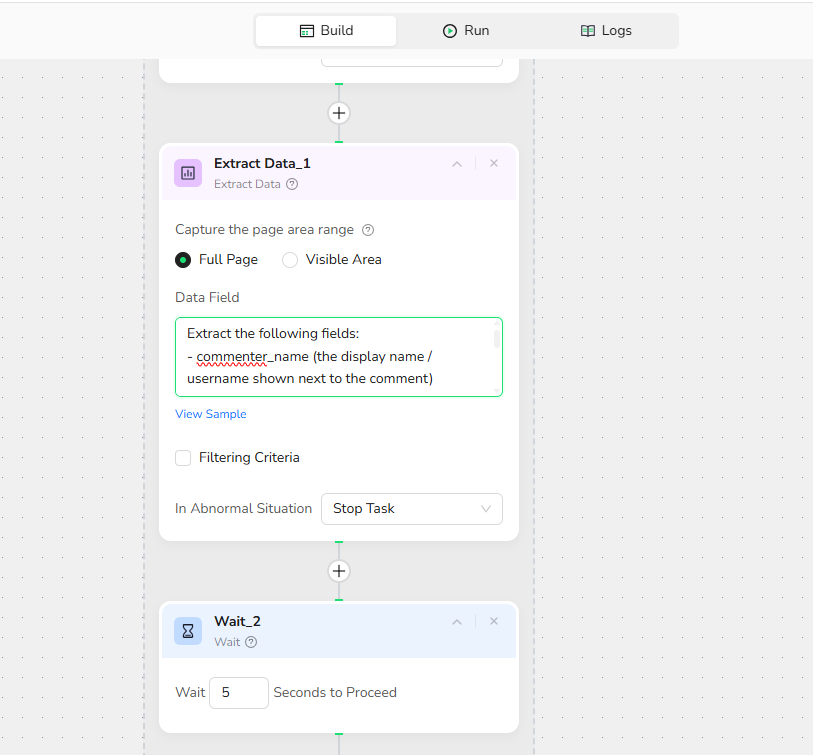Delete the Wait_2 node with X
The width and height of the screenshot is (813, 755).
click(x=494, y=621)
